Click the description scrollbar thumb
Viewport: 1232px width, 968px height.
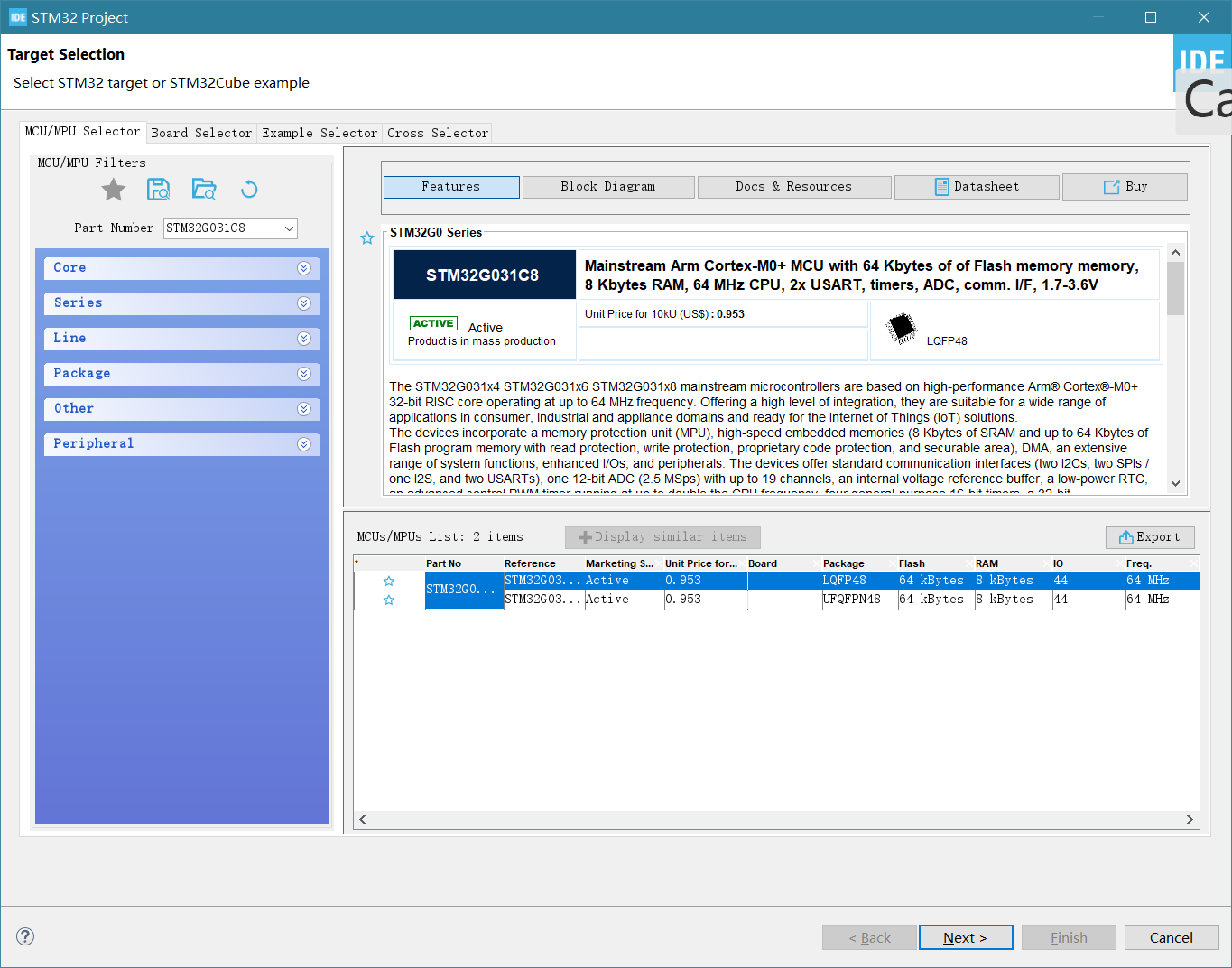click(x=1175, y=289)
